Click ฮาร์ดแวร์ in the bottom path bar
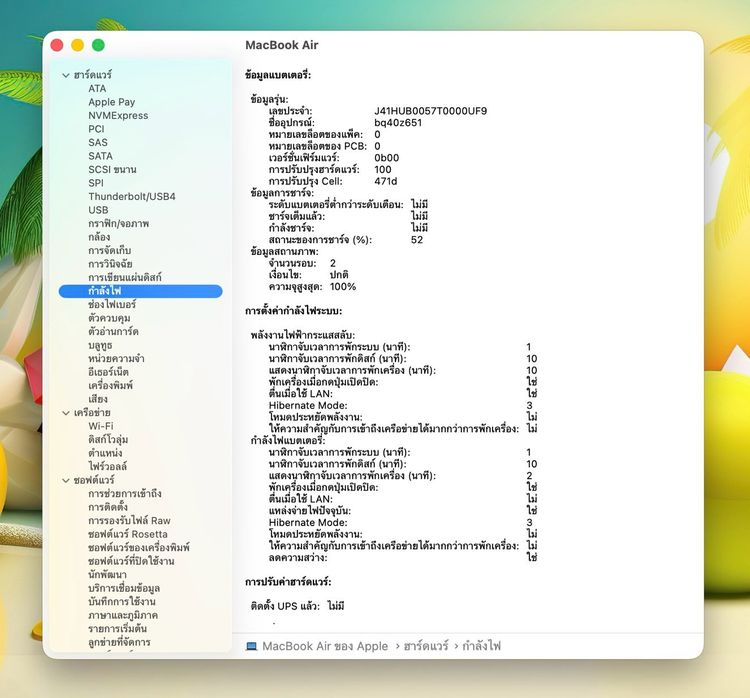Image resolution: width=750 pixels, height=698 pixels. (426, 646)
